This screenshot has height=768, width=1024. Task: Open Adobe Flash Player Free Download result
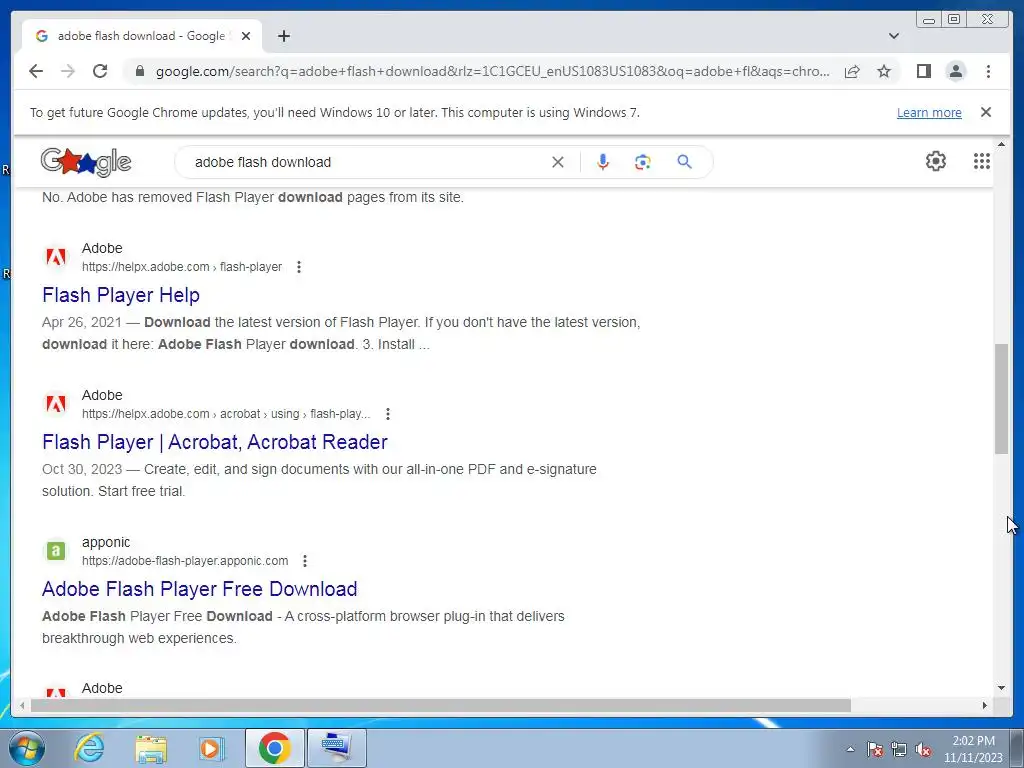tap(200, 589)
